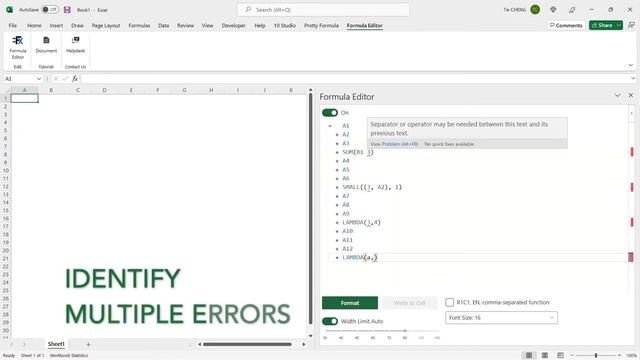Toggle the Formula Editor On switch
Screen dimensions: 640x360
(x=330, y=113)
